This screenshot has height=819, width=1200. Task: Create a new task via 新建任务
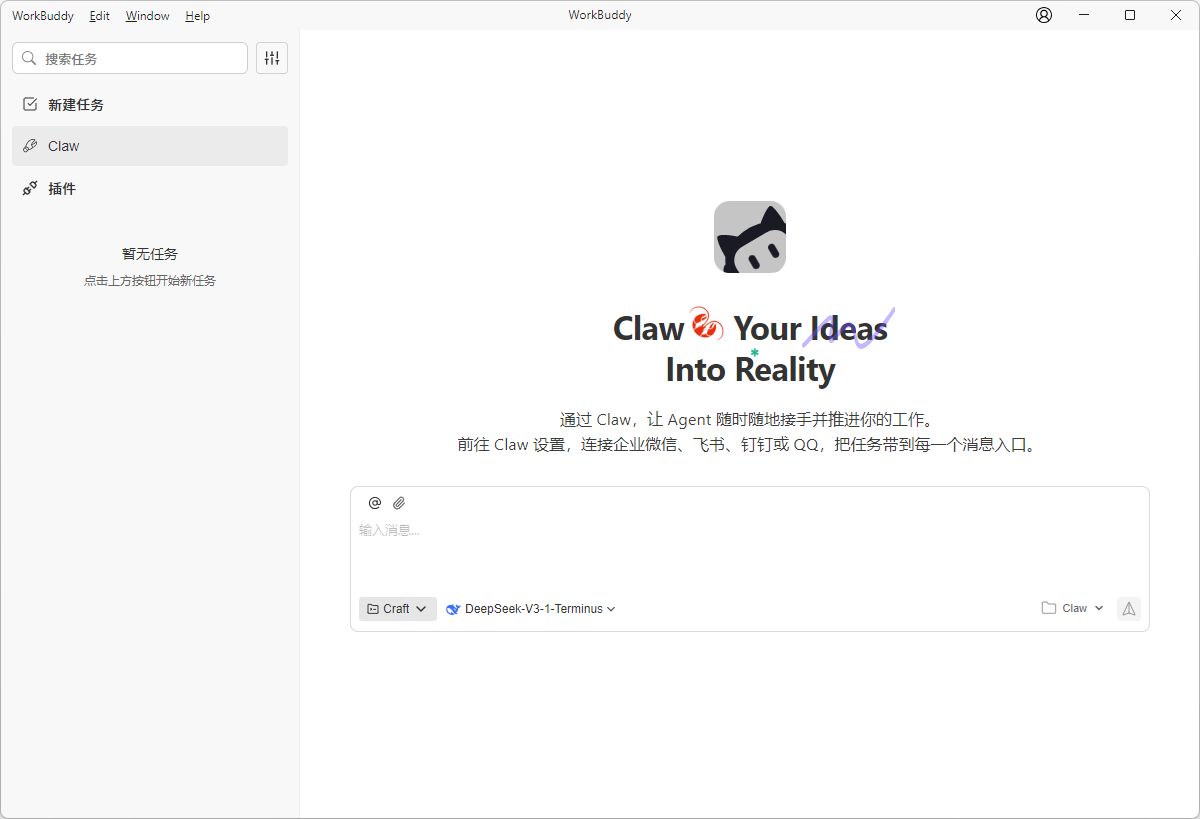tap(150, 104)
